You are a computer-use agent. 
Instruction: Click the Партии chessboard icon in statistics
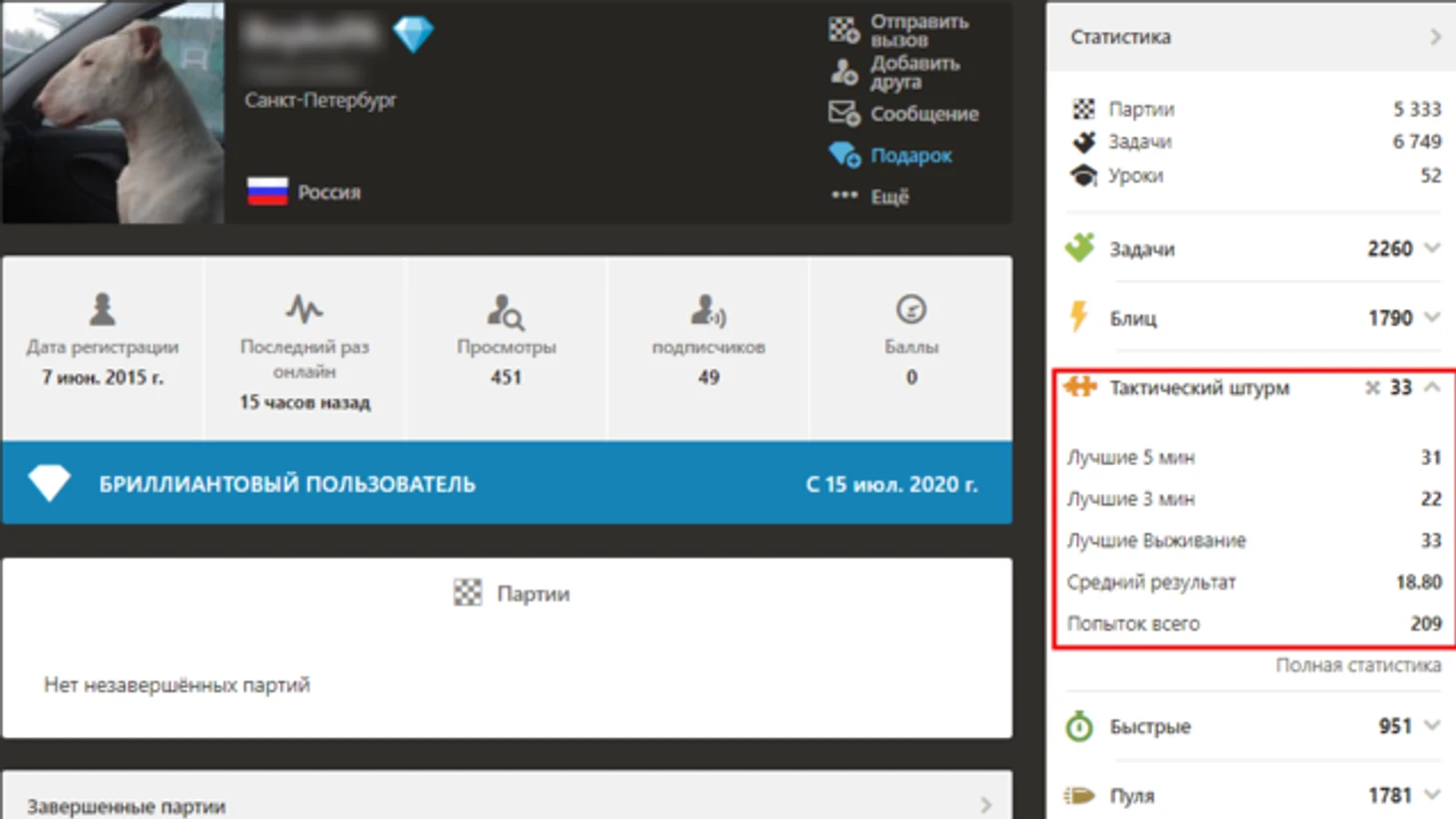[1083, 109]
